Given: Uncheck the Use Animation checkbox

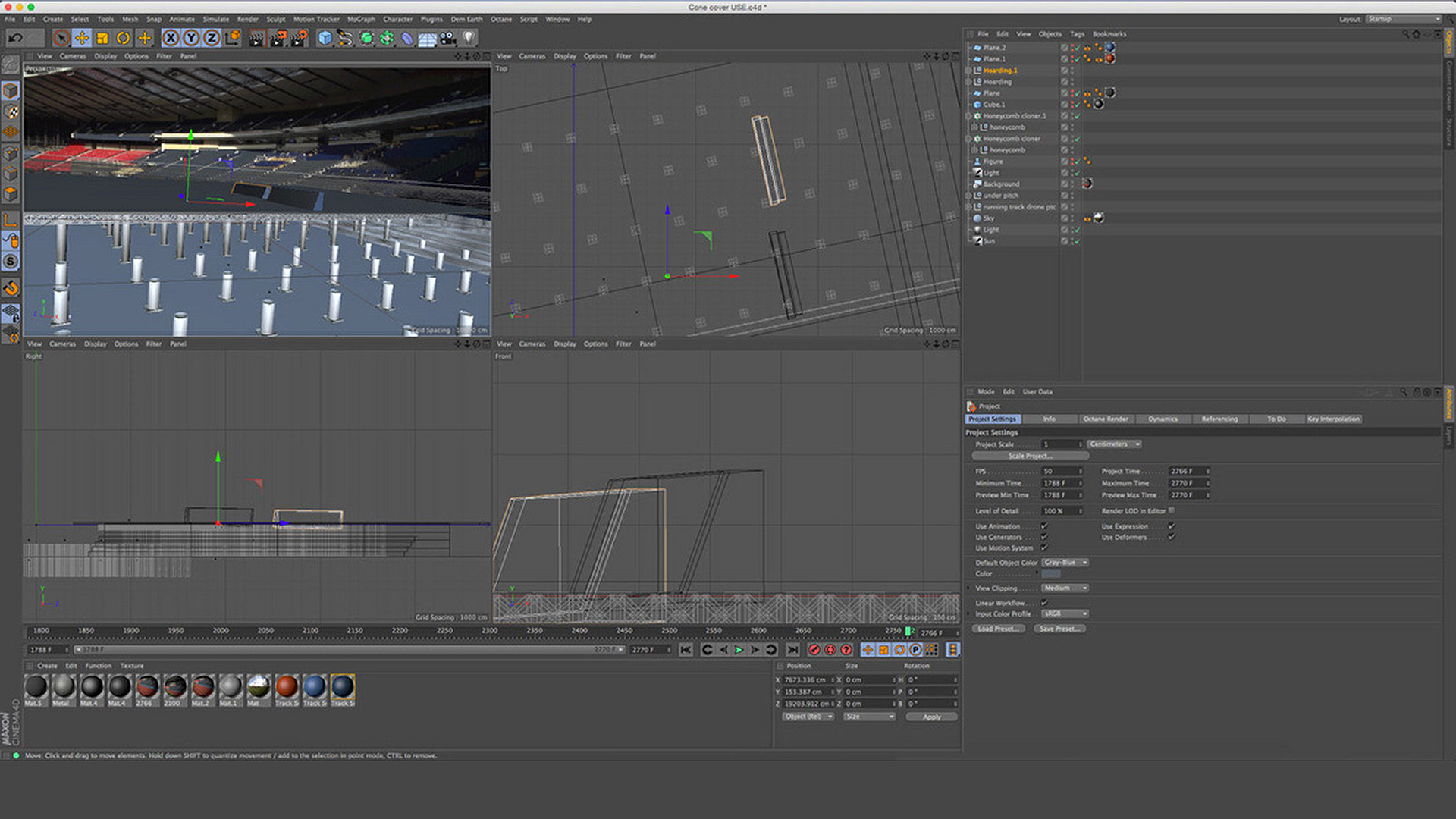Looking at the screenshot, I should click(1044, 526).
